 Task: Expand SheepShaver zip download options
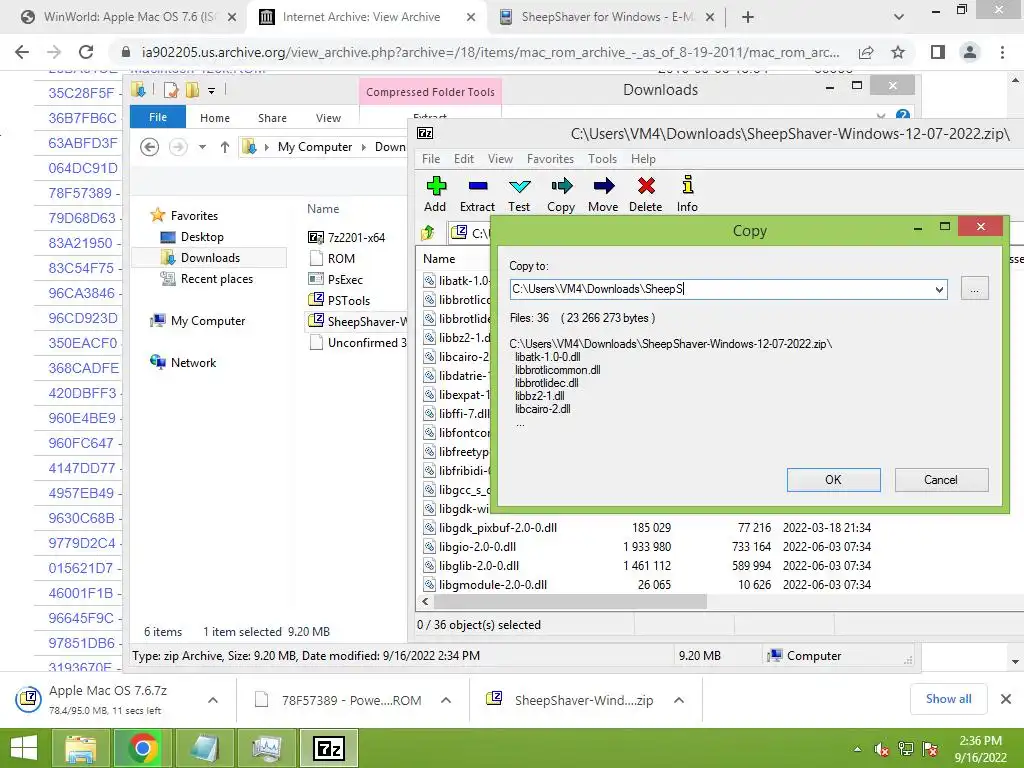coord(679,700)
